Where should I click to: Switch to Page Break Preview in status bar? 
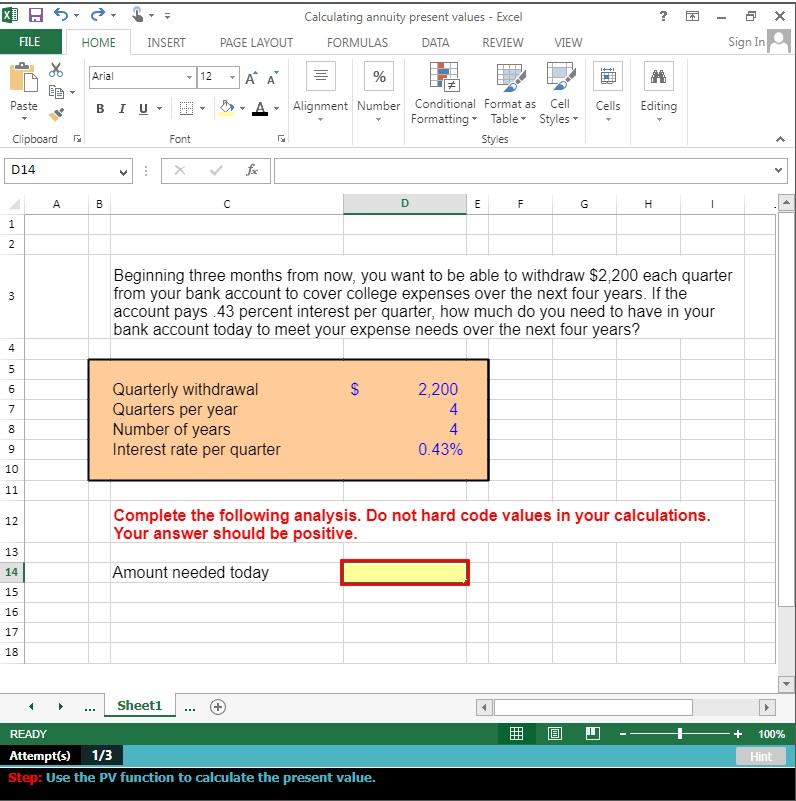(x=593, y=734)
